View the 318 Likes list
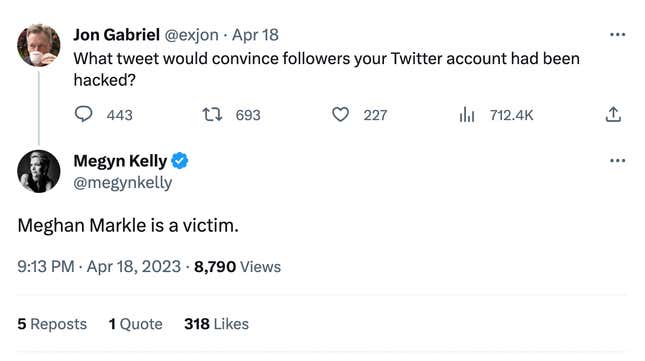 coord(216,324)
